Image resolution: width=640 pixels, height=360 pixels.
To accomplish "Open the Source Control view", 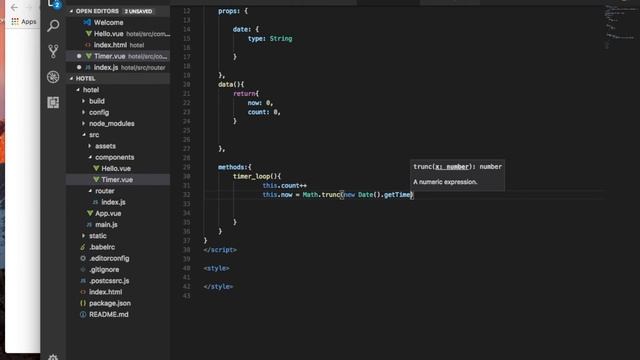I will [53, 51].
